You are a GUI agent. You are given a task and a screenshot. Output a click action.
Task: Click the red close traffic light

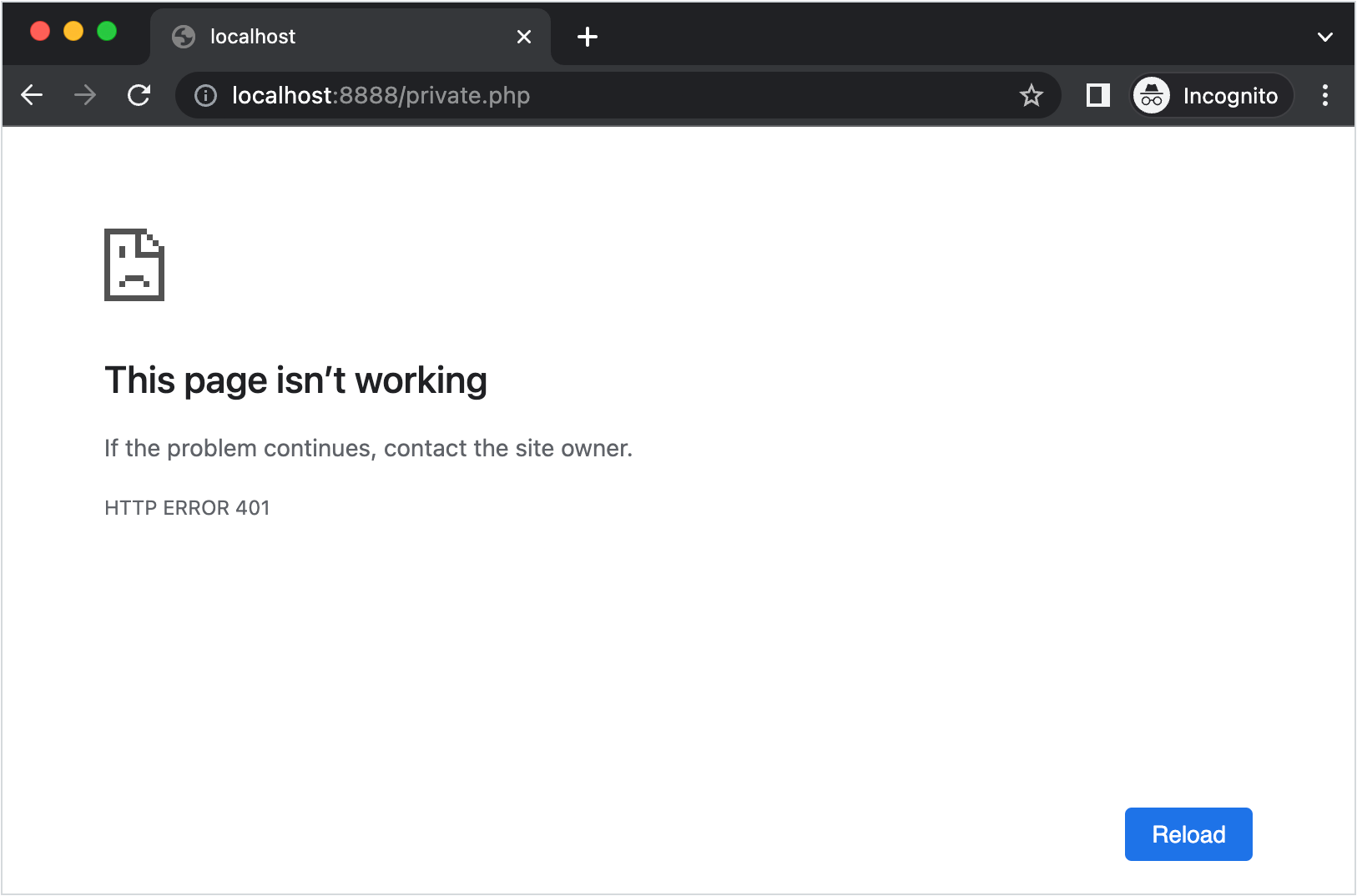pos(40,31)
